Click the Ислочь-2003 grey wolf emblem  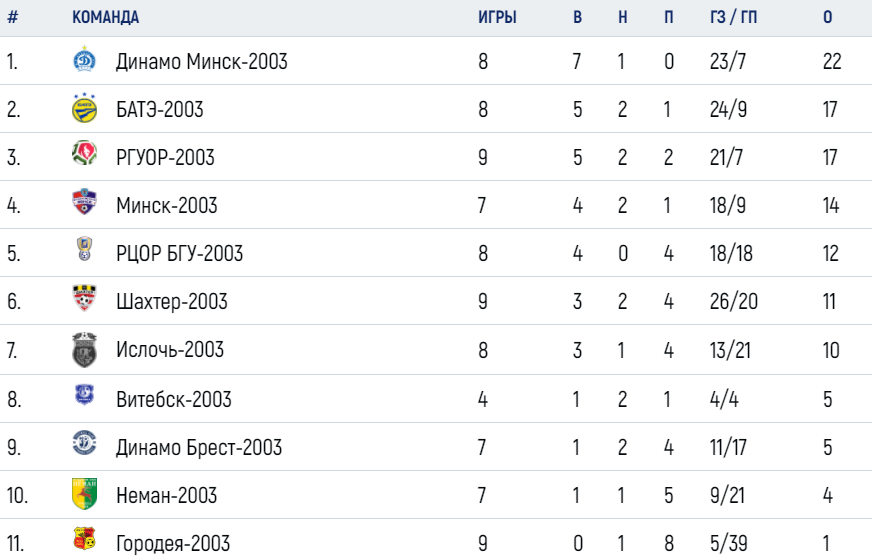click(x=85, y=350)
